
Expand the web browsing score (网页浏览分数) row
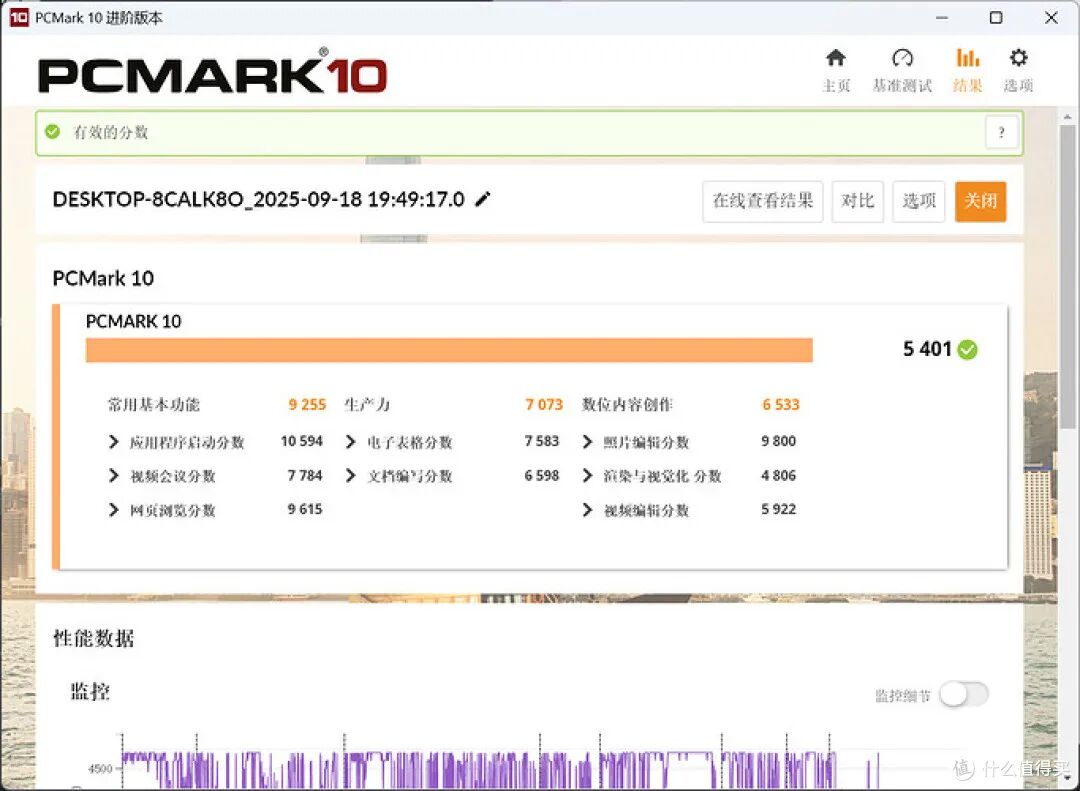[x=113, y=510]
